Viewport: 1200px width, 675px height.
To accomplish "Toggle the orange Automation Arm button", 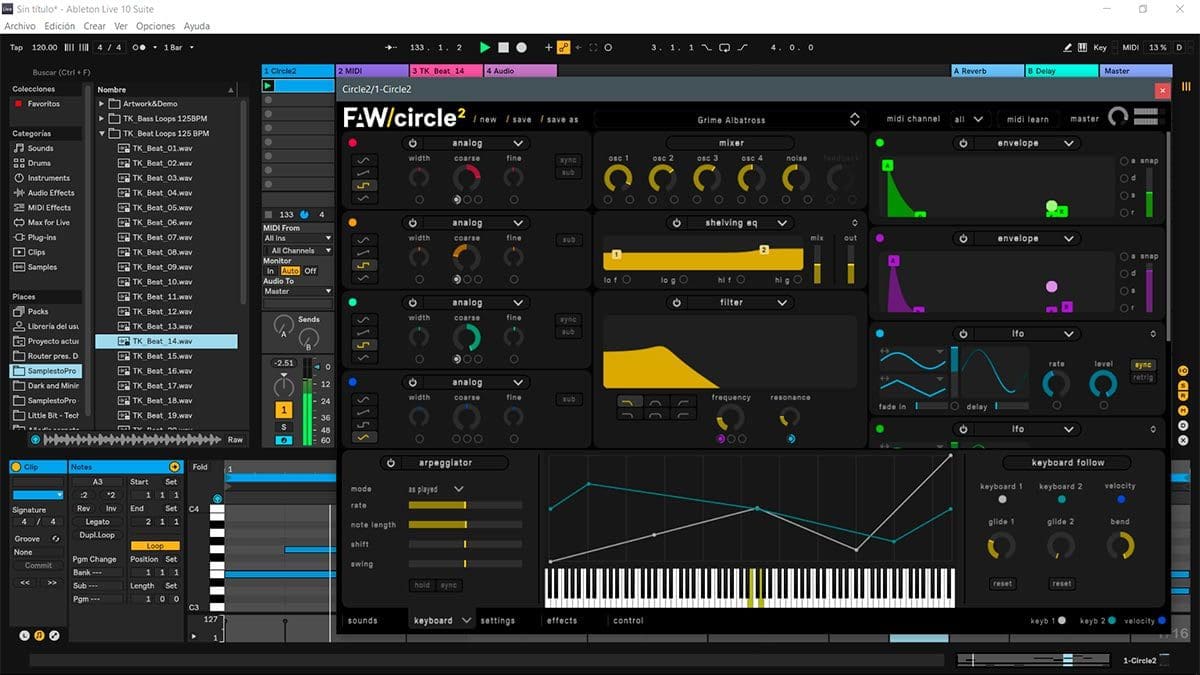I will tap(564, 47).
